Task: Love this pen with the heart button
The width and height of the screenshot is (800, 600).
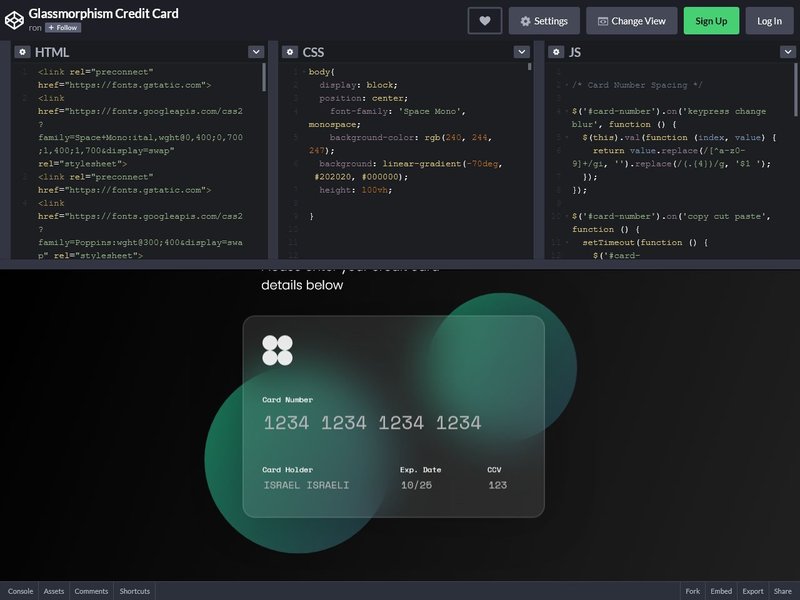Action: [485, 21]
